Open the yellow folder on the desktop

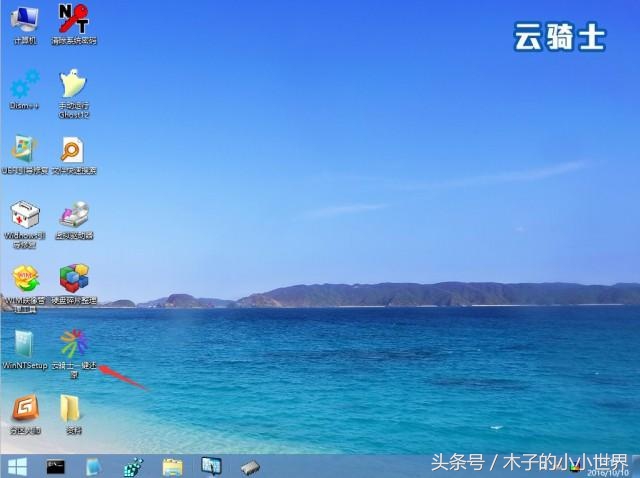pos(71,408)
